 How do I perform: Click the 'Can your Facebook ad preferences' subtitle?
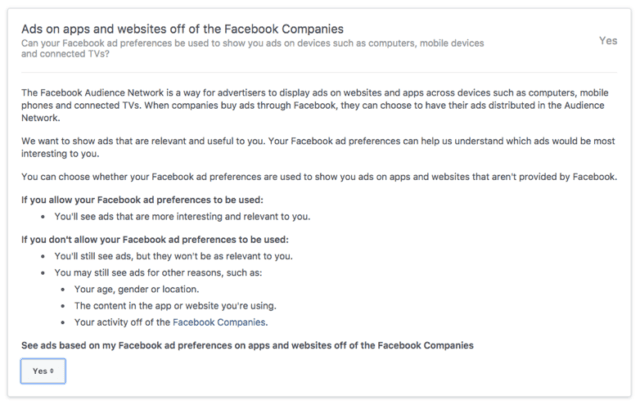[253, 49]
